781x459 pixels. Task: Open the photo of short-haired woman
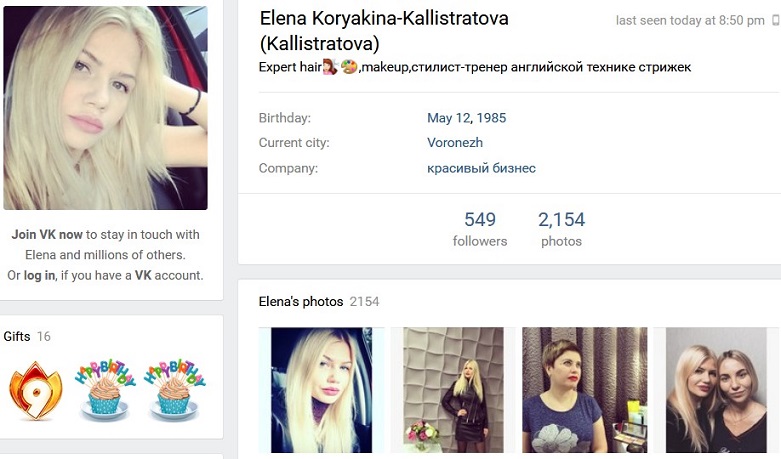coord(585,390)
